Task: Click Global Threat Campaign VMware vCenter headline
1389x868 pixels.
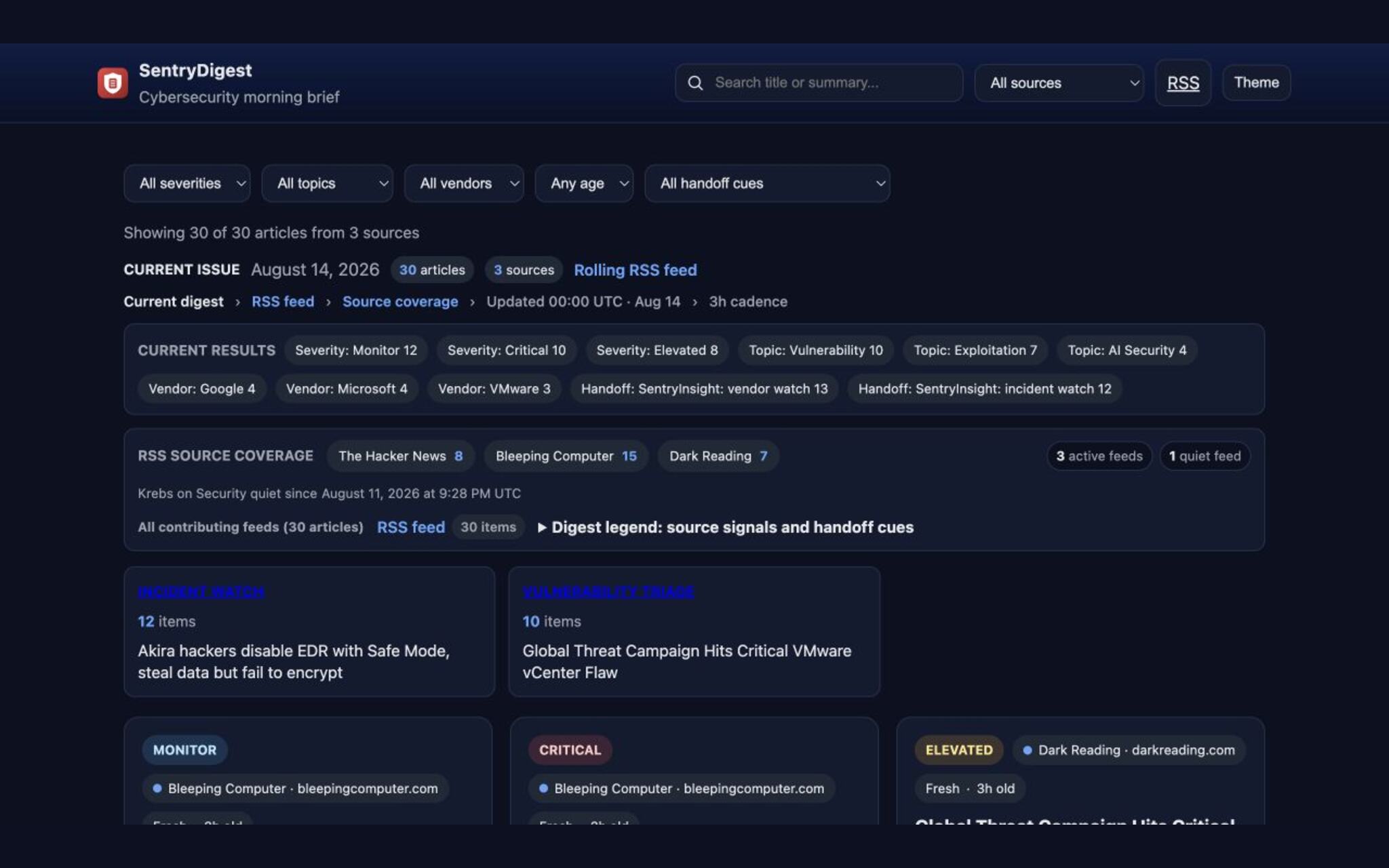Action: [x=687, y=662]
